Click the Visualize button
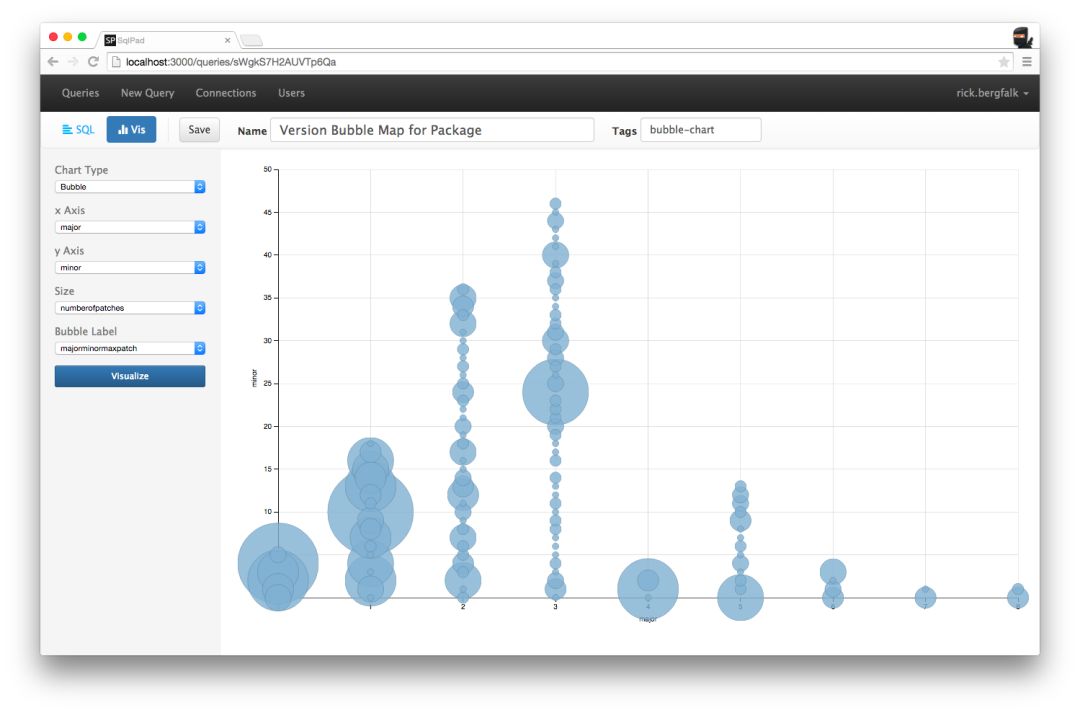 tap(129, 376)
